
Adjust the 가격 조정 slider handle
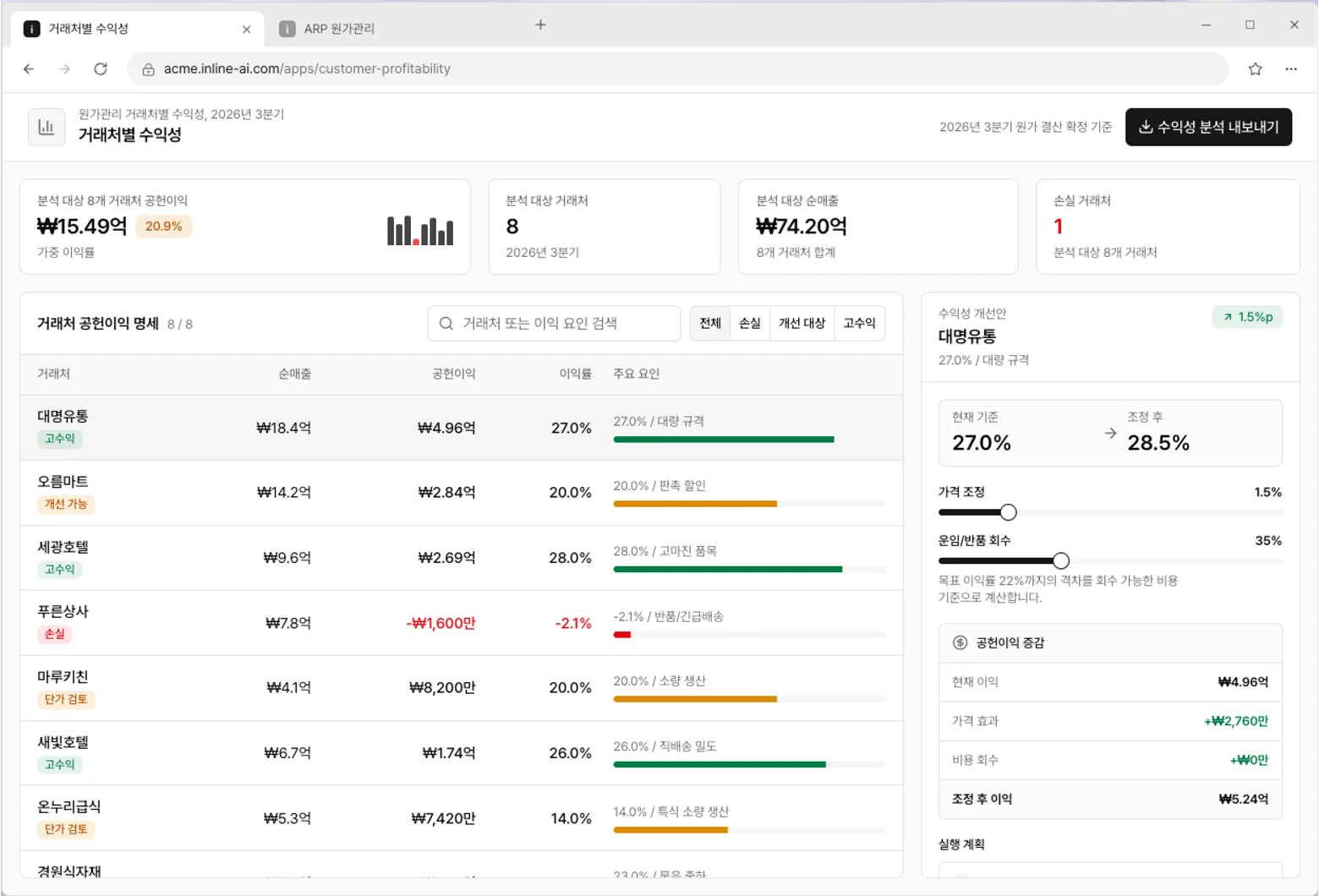pyautogui.click(x=1008, y=512)
